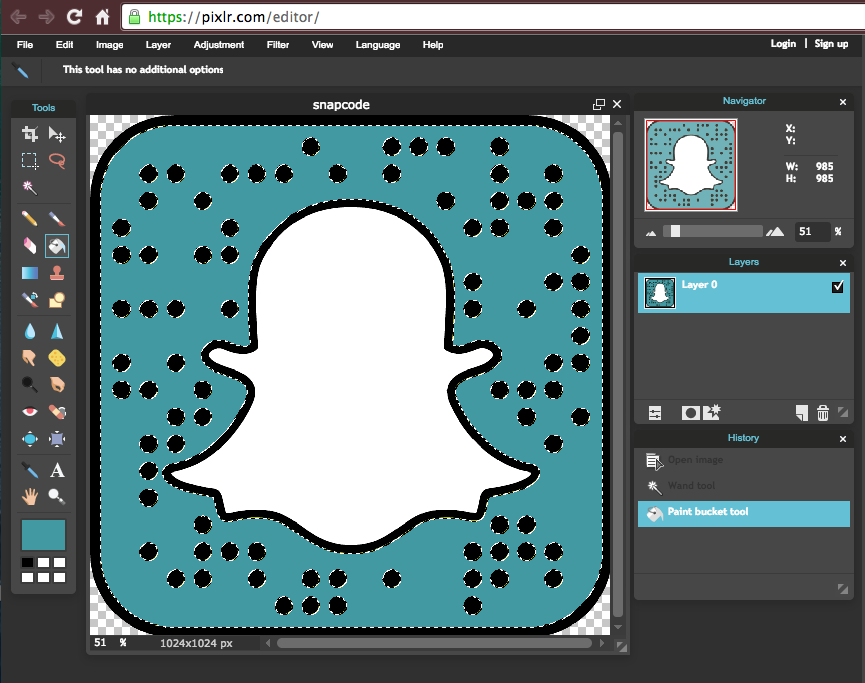
Task: Toggle Layer 0 visibility checkbox
Action: [837, 286]
